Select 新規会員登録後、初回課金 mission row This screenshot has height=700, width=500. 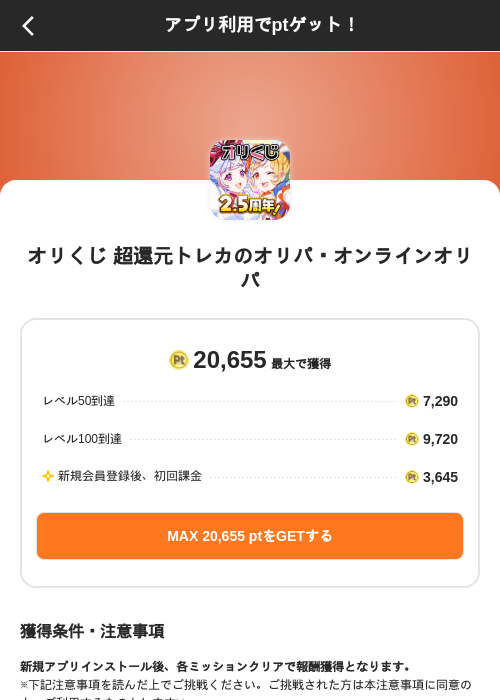click(250, 477)
